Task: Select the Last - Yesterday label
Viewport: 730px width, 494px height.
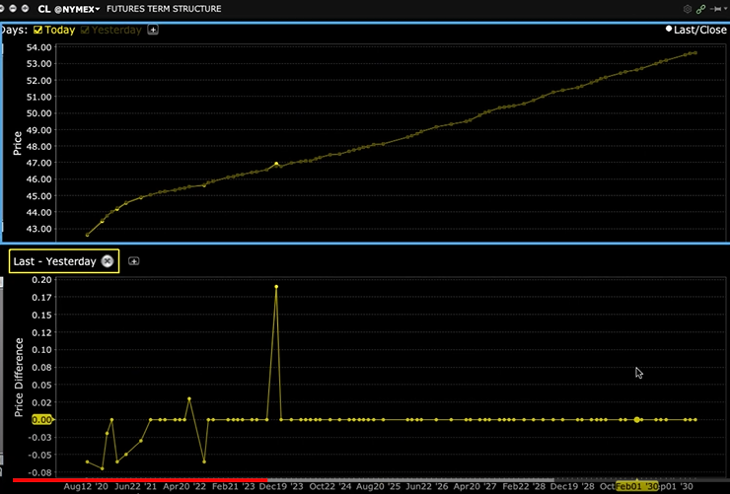Action: [54, 261]
